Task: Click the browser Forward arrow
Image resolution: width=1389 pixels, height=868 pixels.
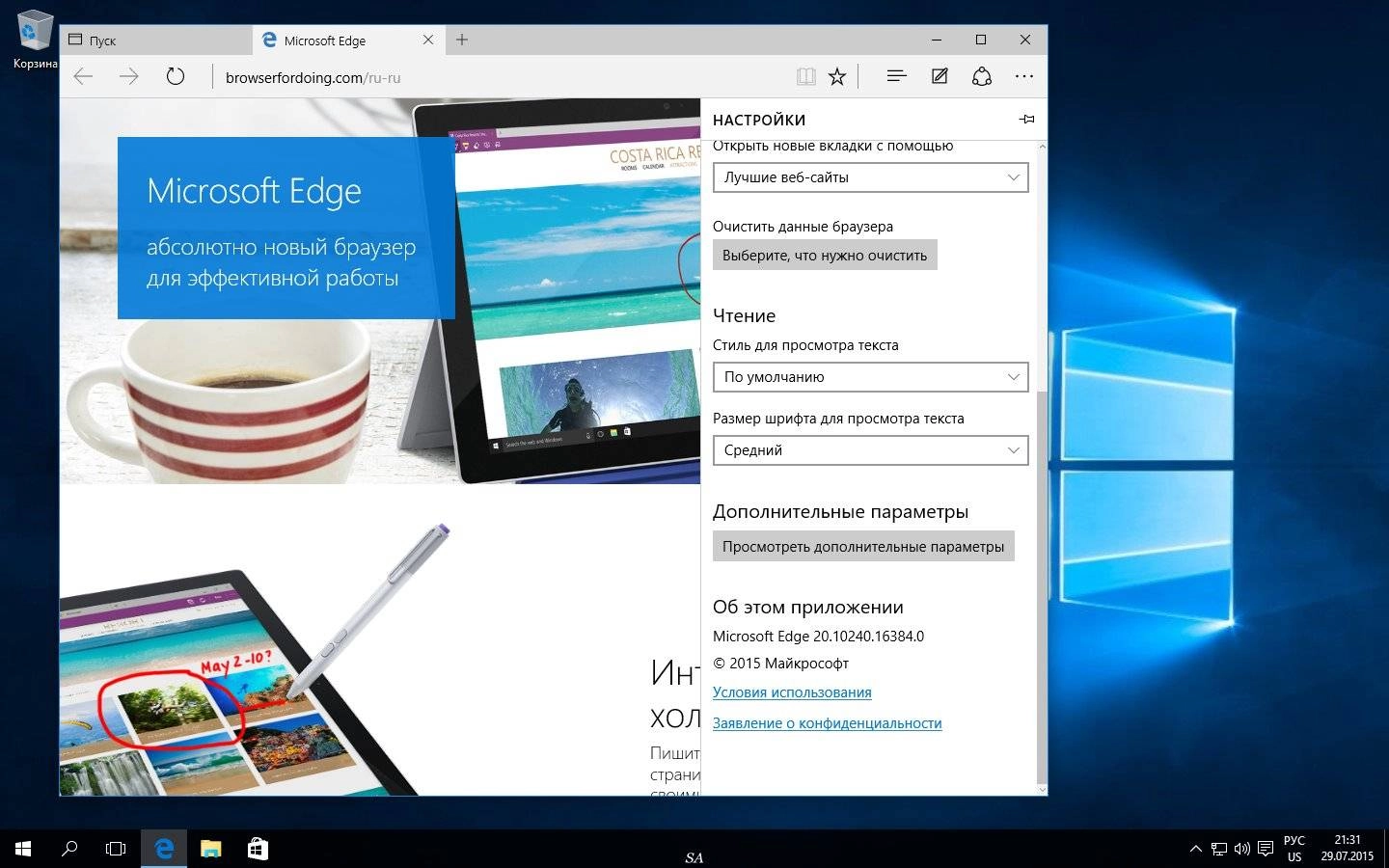Action: (x=129, y=76)
